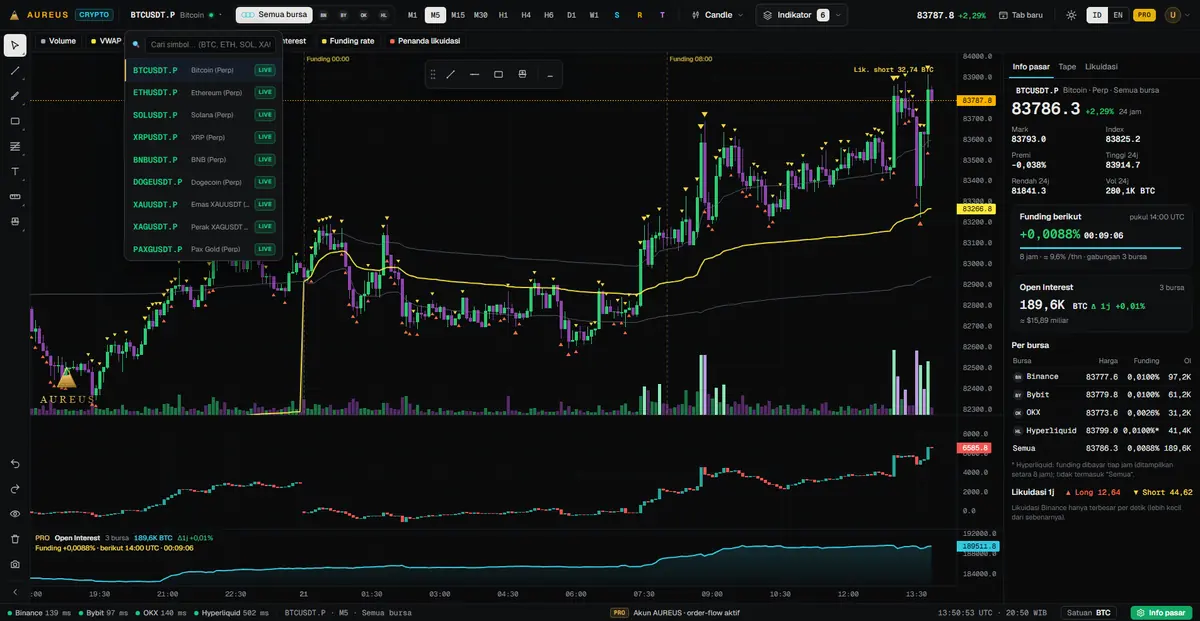The image size is (1200, 621).
Task: Open the Candle chart type dropdown
Action: (719, 15)
